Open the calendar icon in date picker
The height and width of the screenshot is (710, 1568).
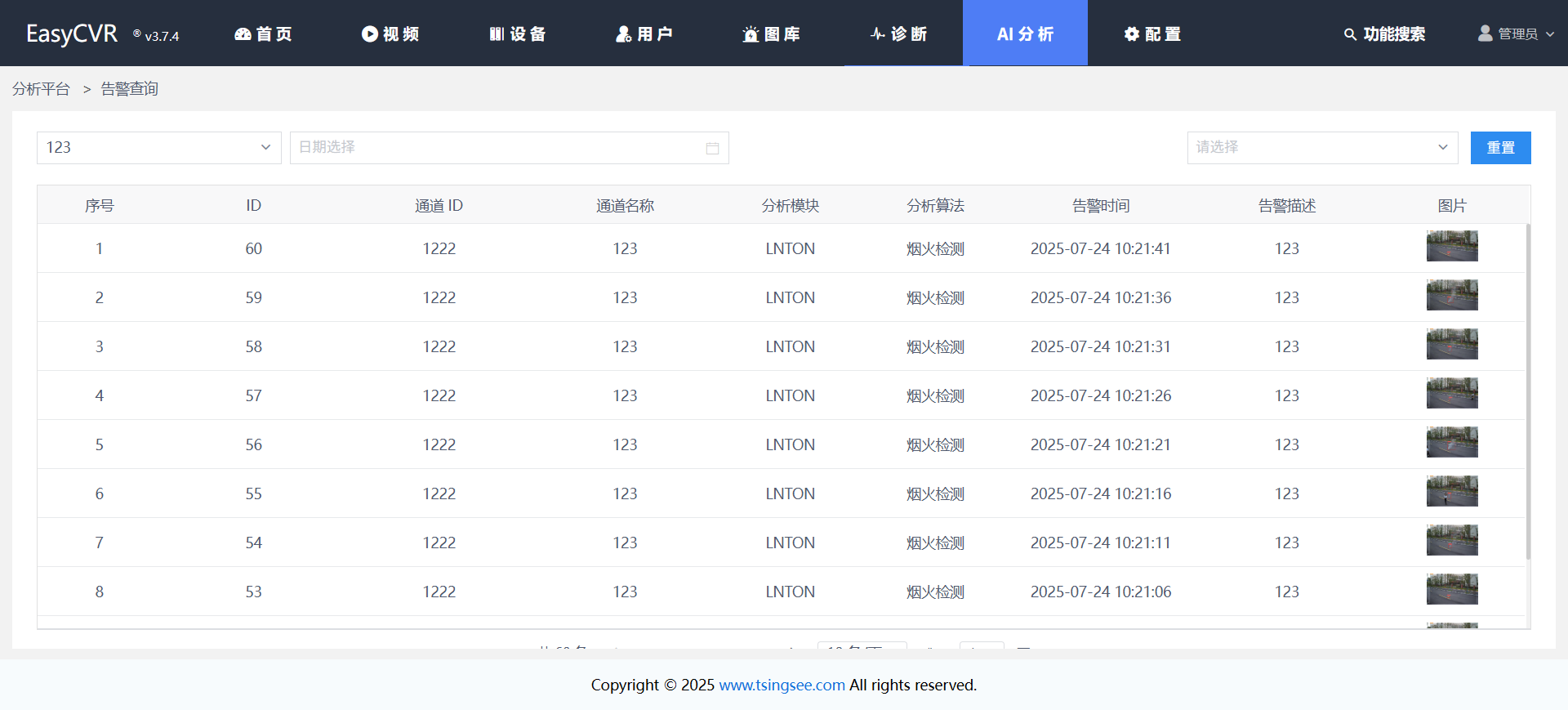[x=712, y=148]
